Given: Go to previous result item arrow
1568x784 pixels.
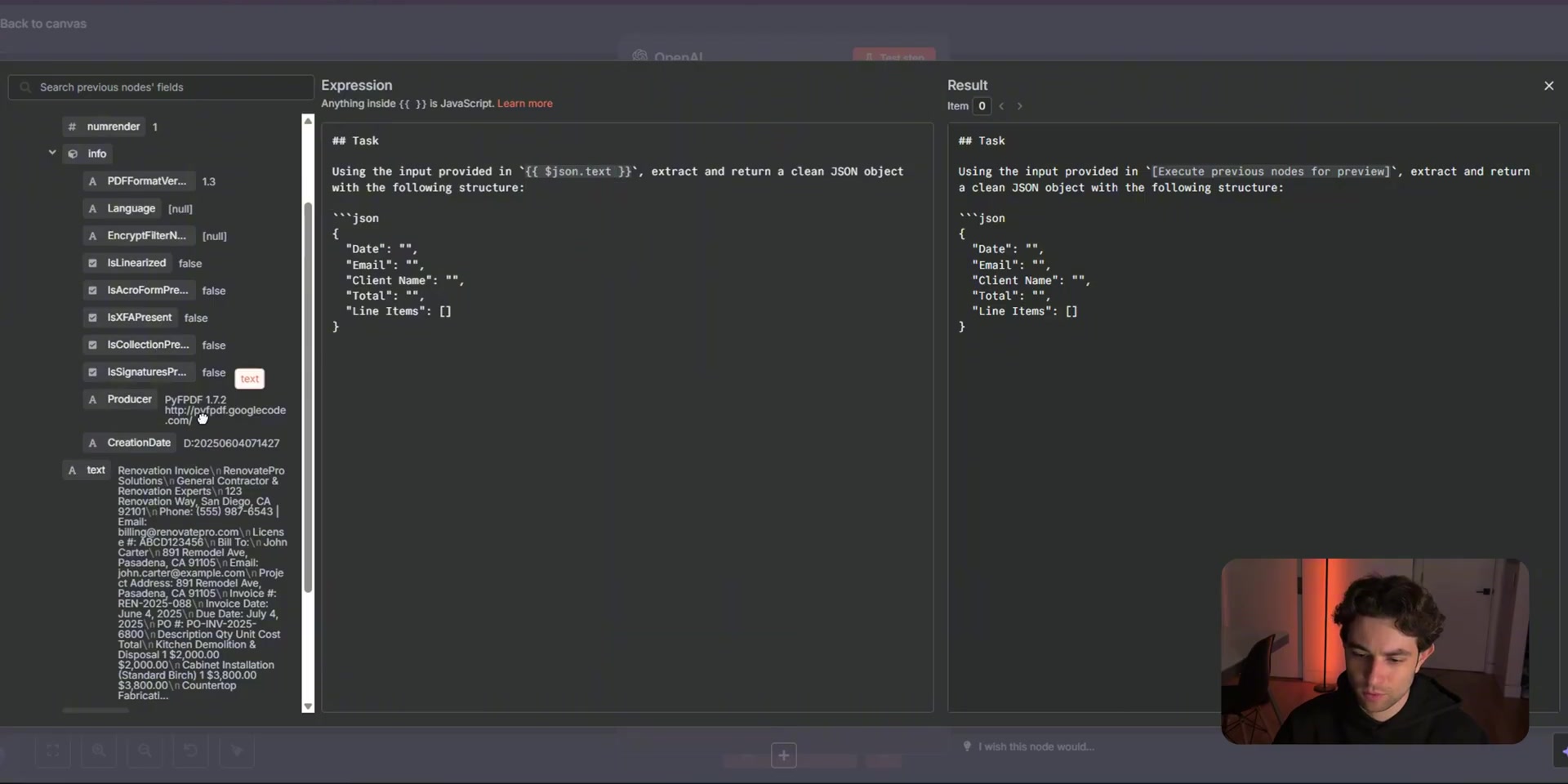Looking at the screenshot, I should click(1001, 106).
